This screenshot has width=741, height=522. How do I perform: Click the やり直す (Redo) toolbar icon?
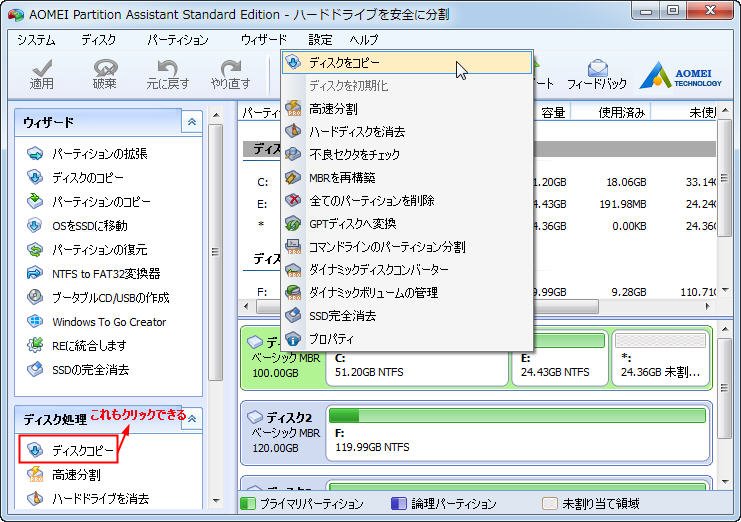(x=231, y=68)
